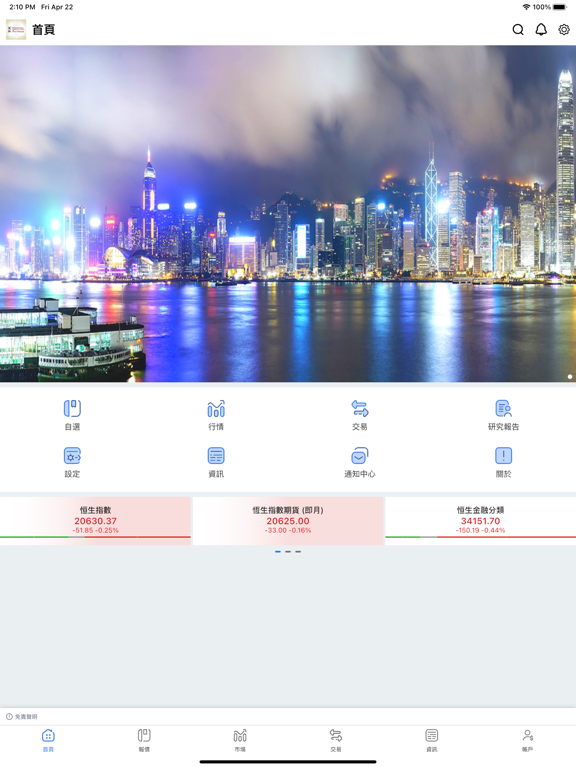The image size is (576, 768).
Task: Tap the -33.00 -0.16% change text
Action: pyautogui.click(x=288, y=530)
